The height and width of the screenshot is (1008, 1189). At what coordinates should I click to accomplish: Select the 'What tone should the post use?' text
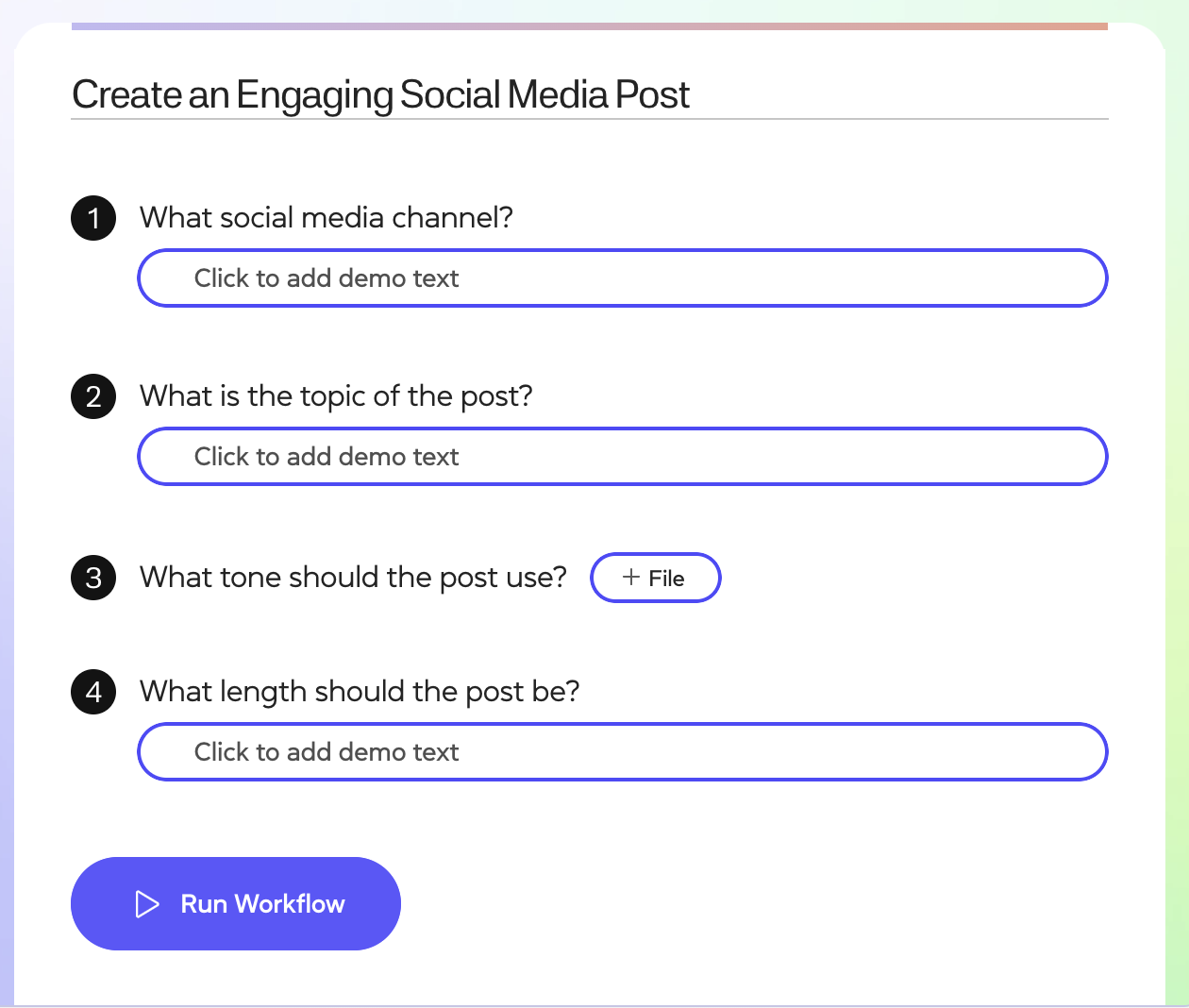click(353, 578)
